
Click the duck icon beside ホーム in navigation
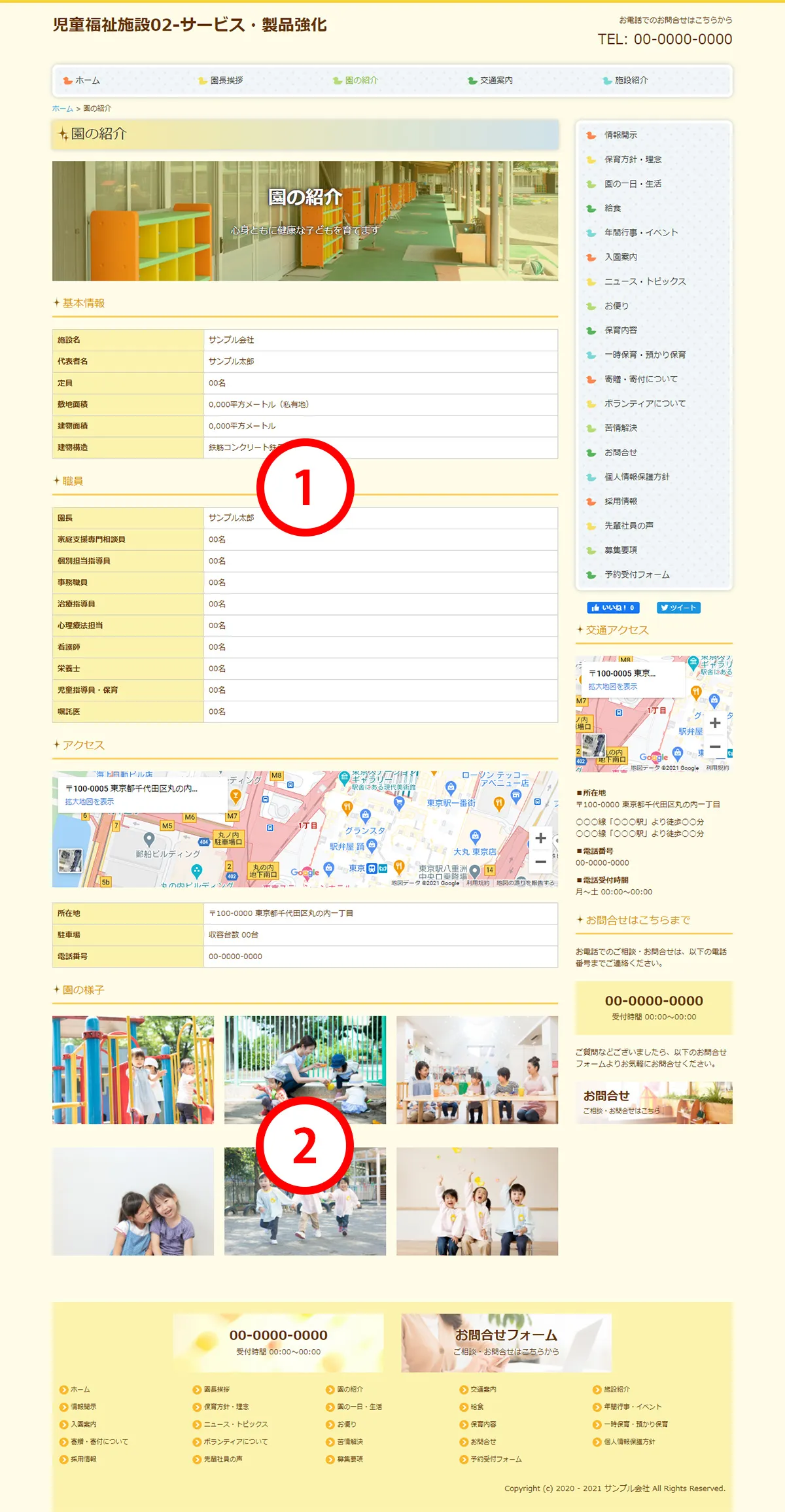(67, 80)
